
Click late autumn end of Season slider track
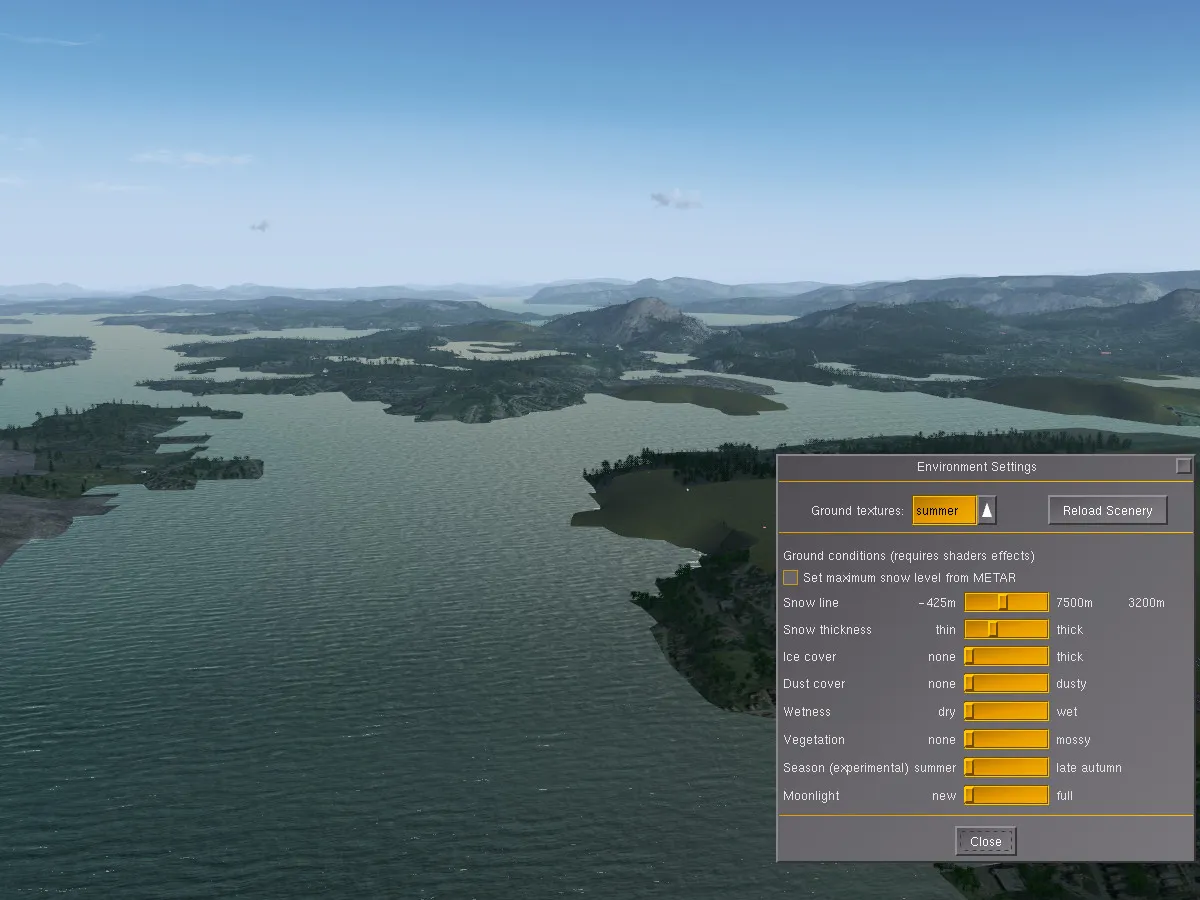coord(1042,768)
